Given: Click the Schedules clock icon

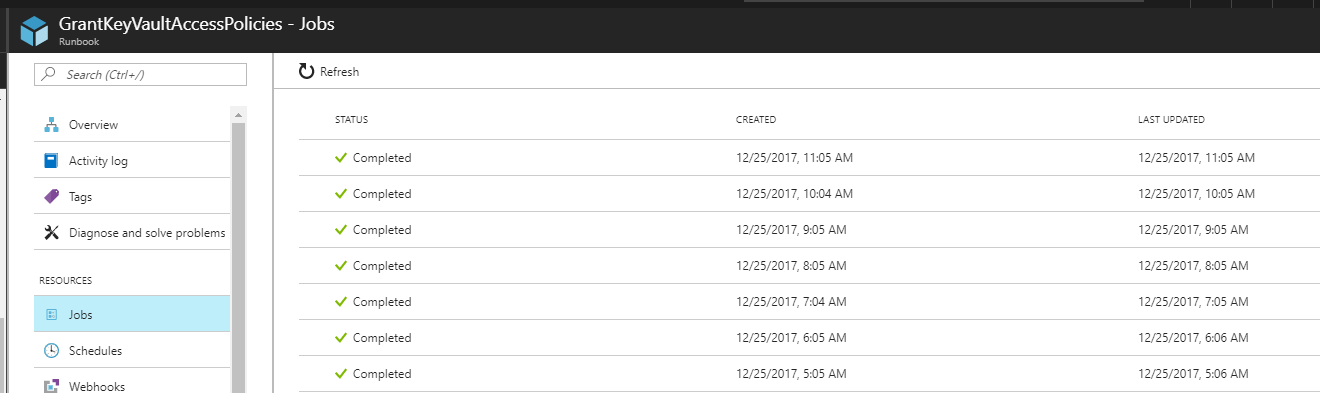Looking at the screenshot, I should [51, 350].
